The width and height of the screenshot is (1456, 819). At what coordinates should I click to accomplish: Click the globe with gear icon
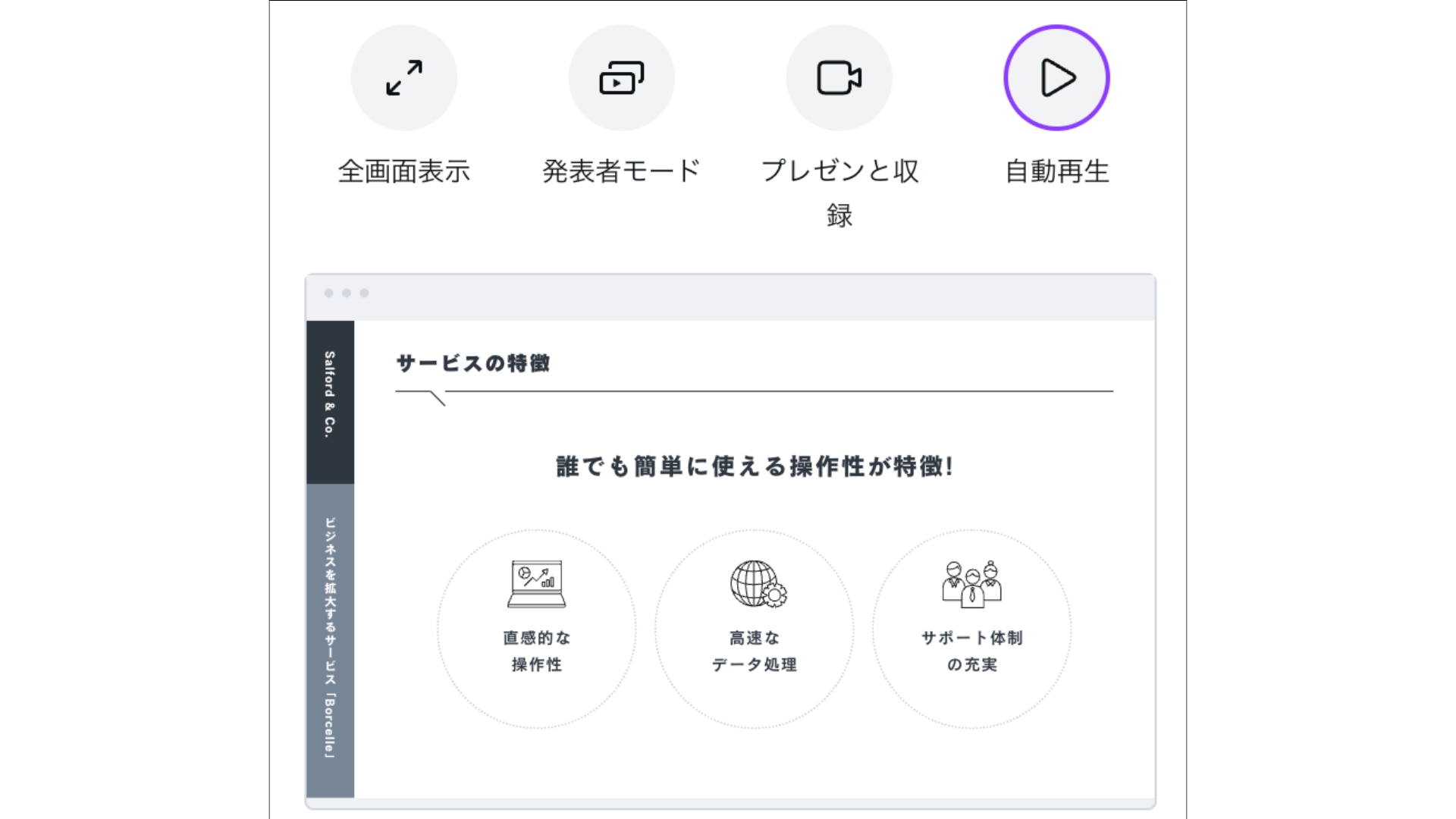tap(758, 584)
